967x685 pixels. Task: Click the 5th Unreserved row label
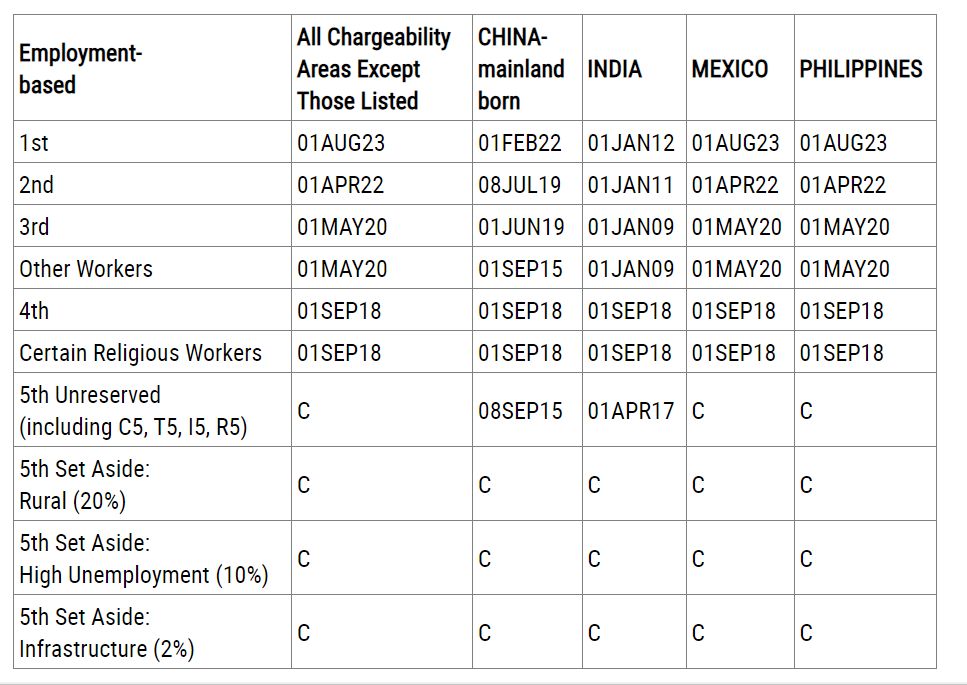(133, 411)
